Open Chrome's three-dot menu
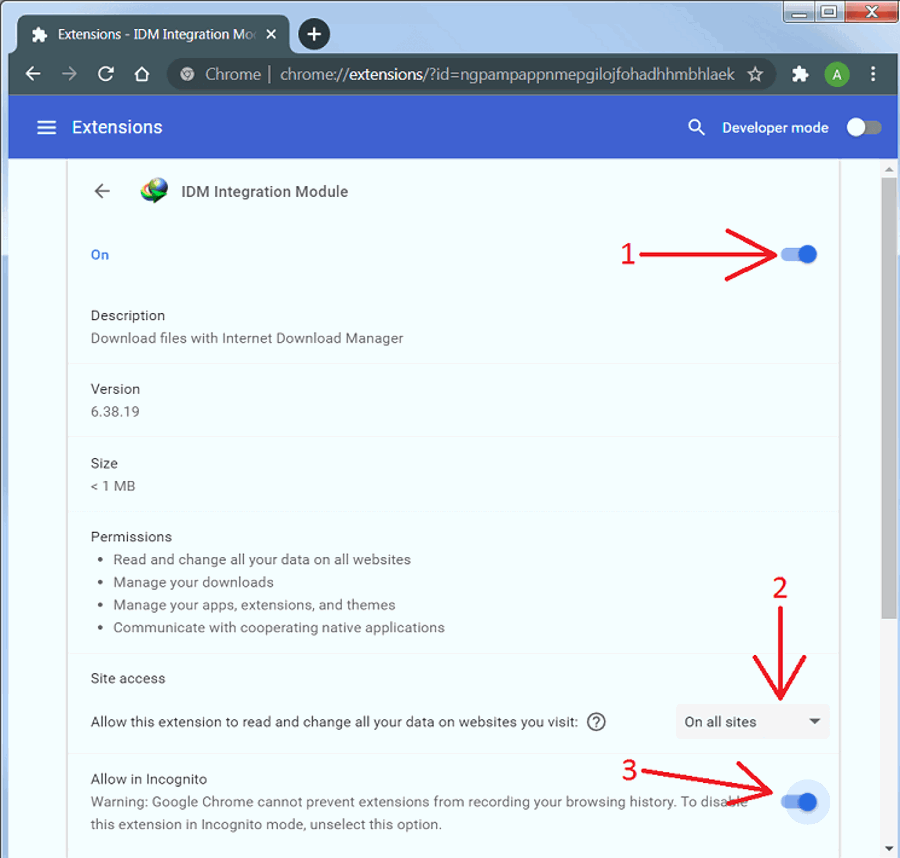900x858 pixels. pos(873,74)
